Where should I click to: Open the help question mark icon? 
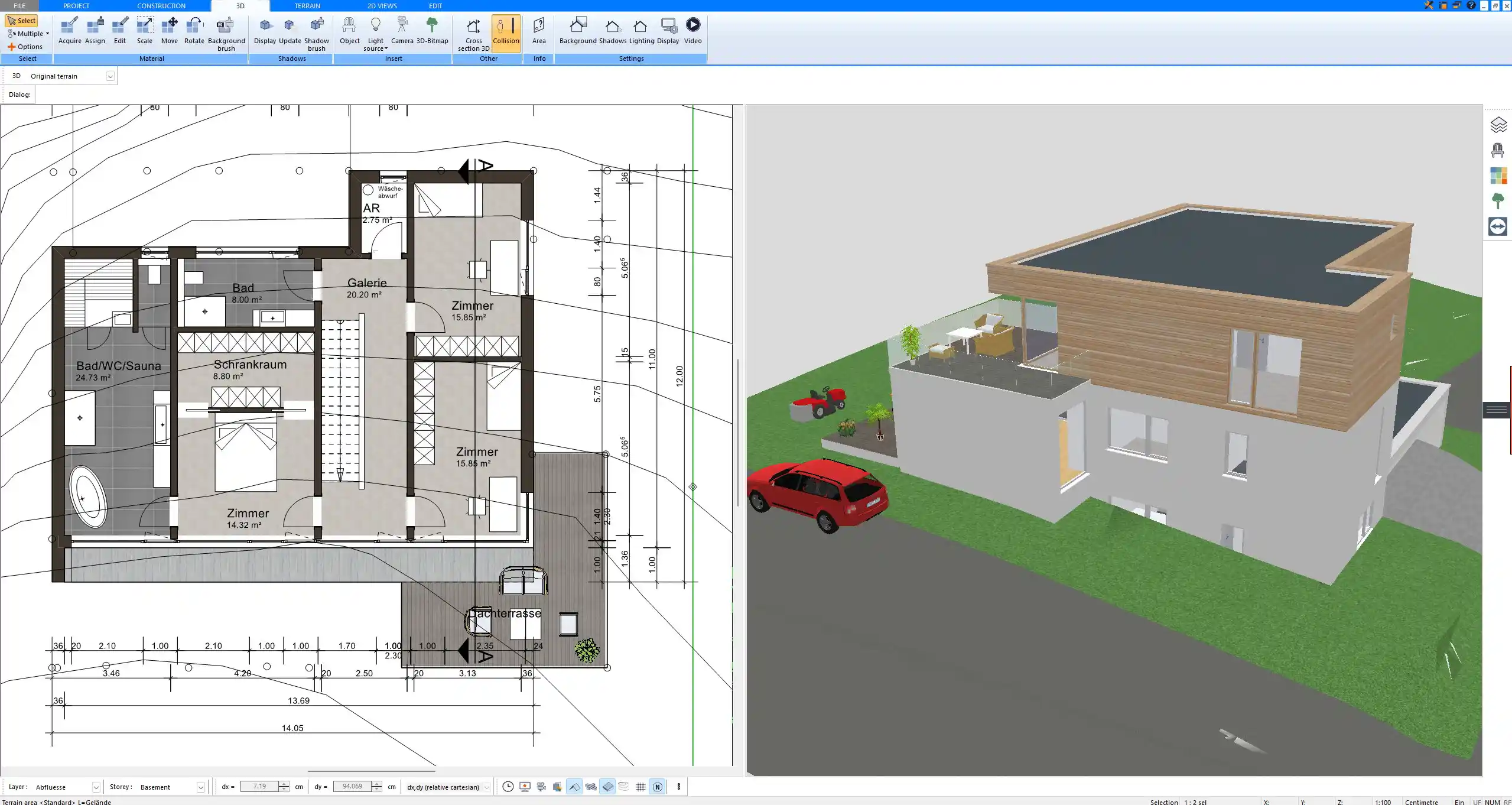coord(1471,5)
